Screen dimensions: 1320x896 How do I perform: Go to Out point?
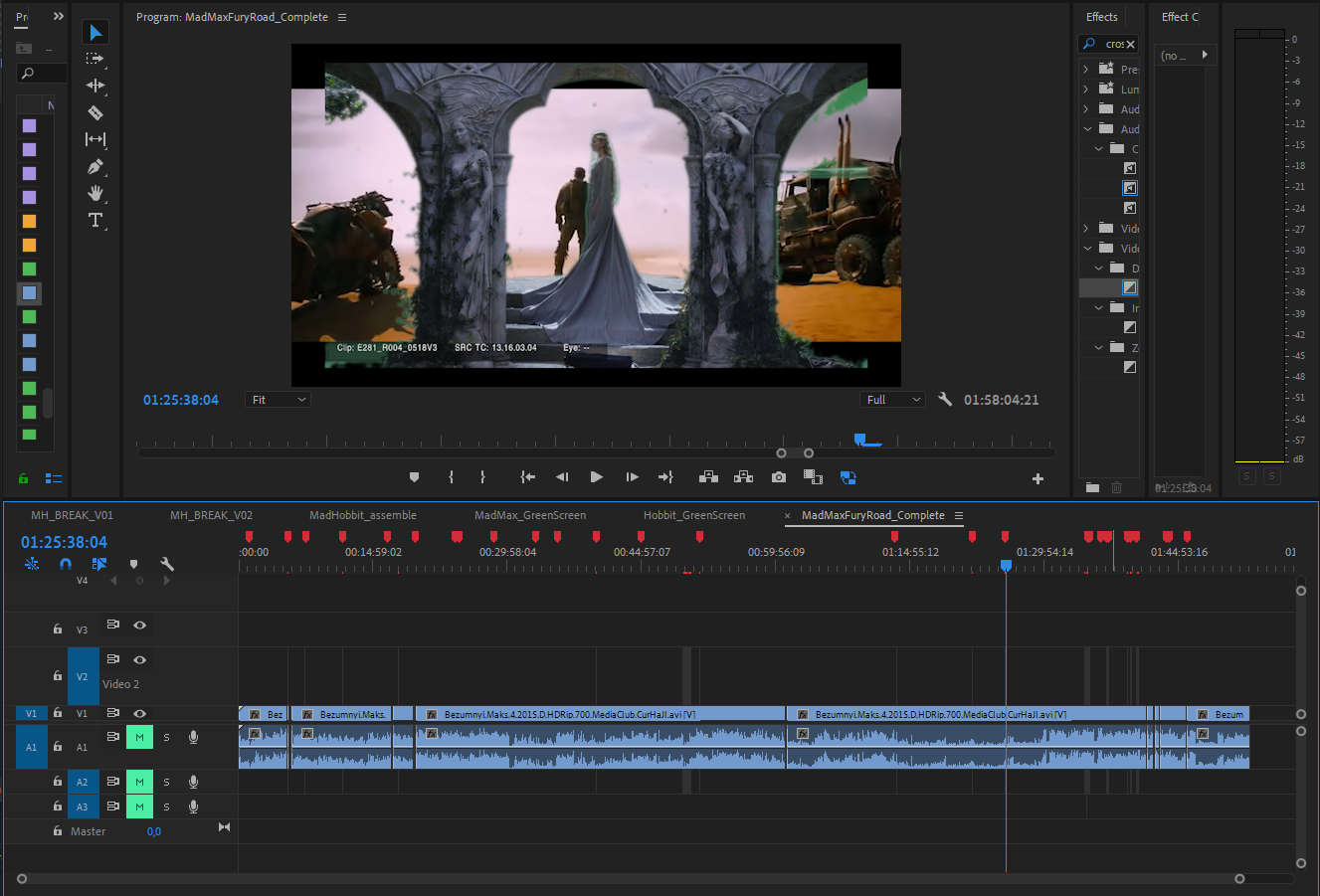pos(665,477)
